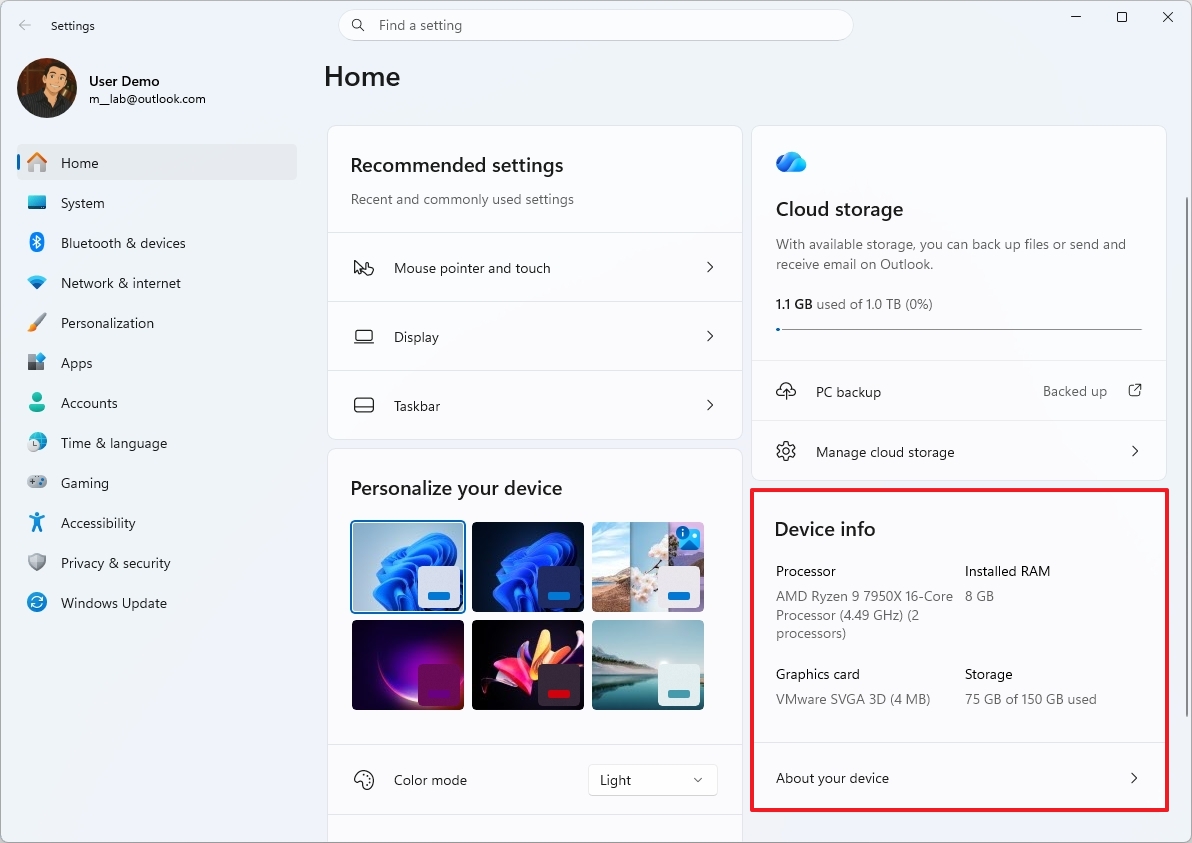Open the System settings icon
Screen dimensions: 1192x843
[x=36, y=203]
